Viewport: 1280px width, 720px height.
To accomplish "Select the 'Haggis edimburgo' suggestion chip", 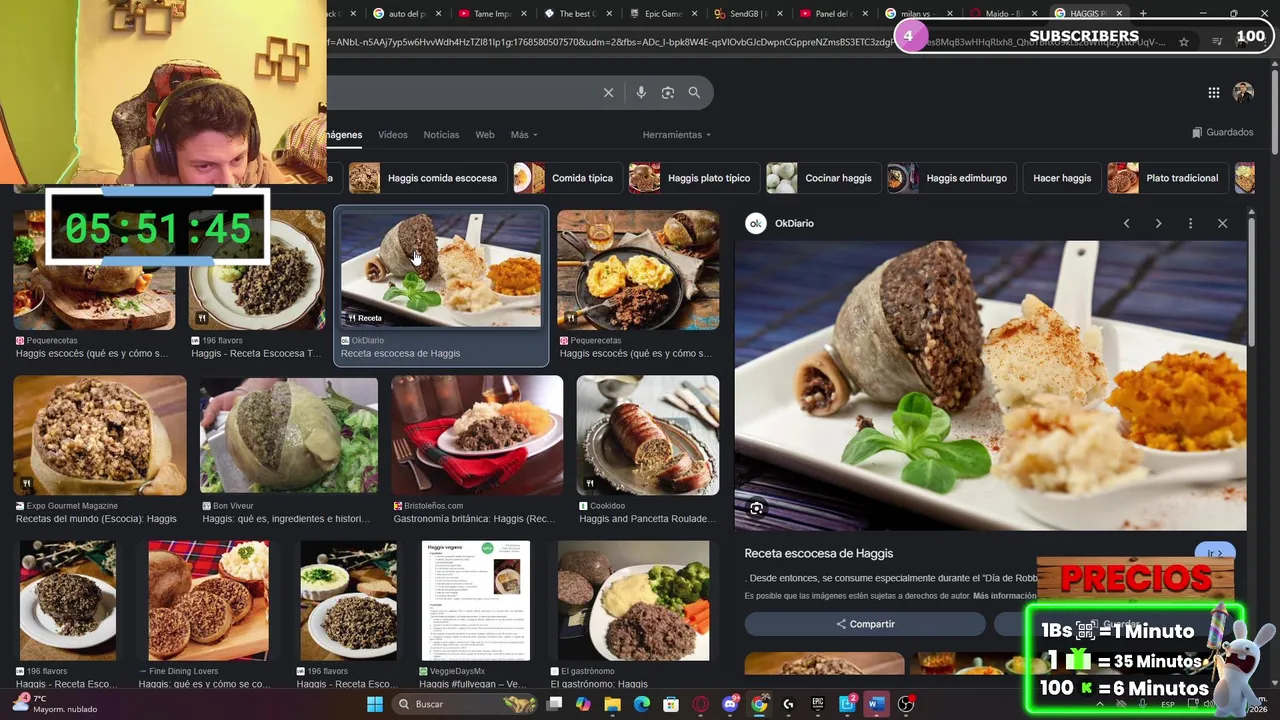I will pyautogui.click(x=951, y=178).
